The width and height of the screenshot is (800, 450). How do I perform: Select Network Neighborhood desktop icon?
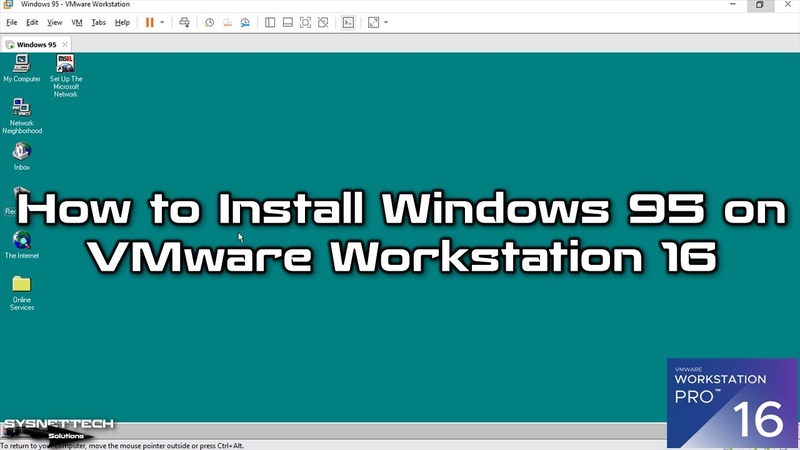pyautogui.click(x=22, y=116)
